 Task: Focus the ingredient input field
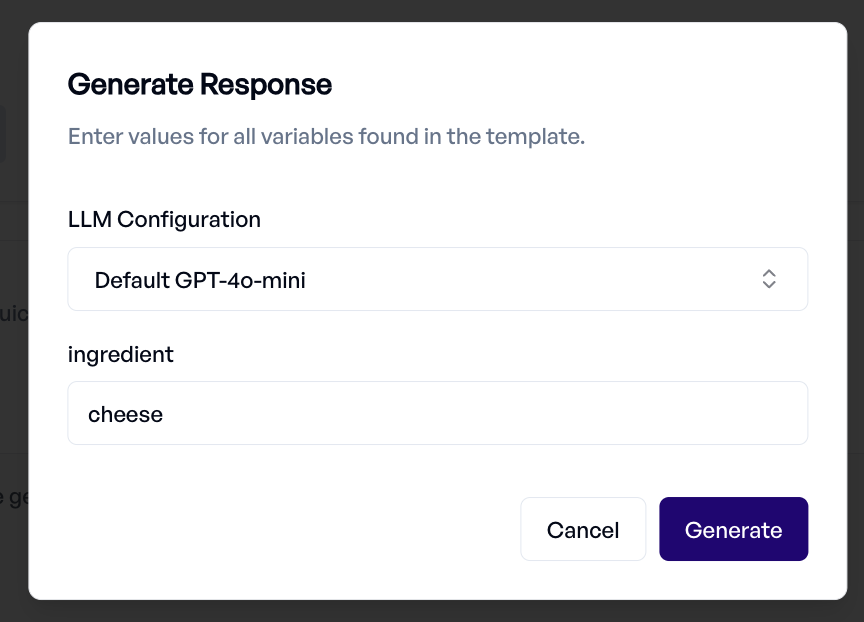click(438, 413)
